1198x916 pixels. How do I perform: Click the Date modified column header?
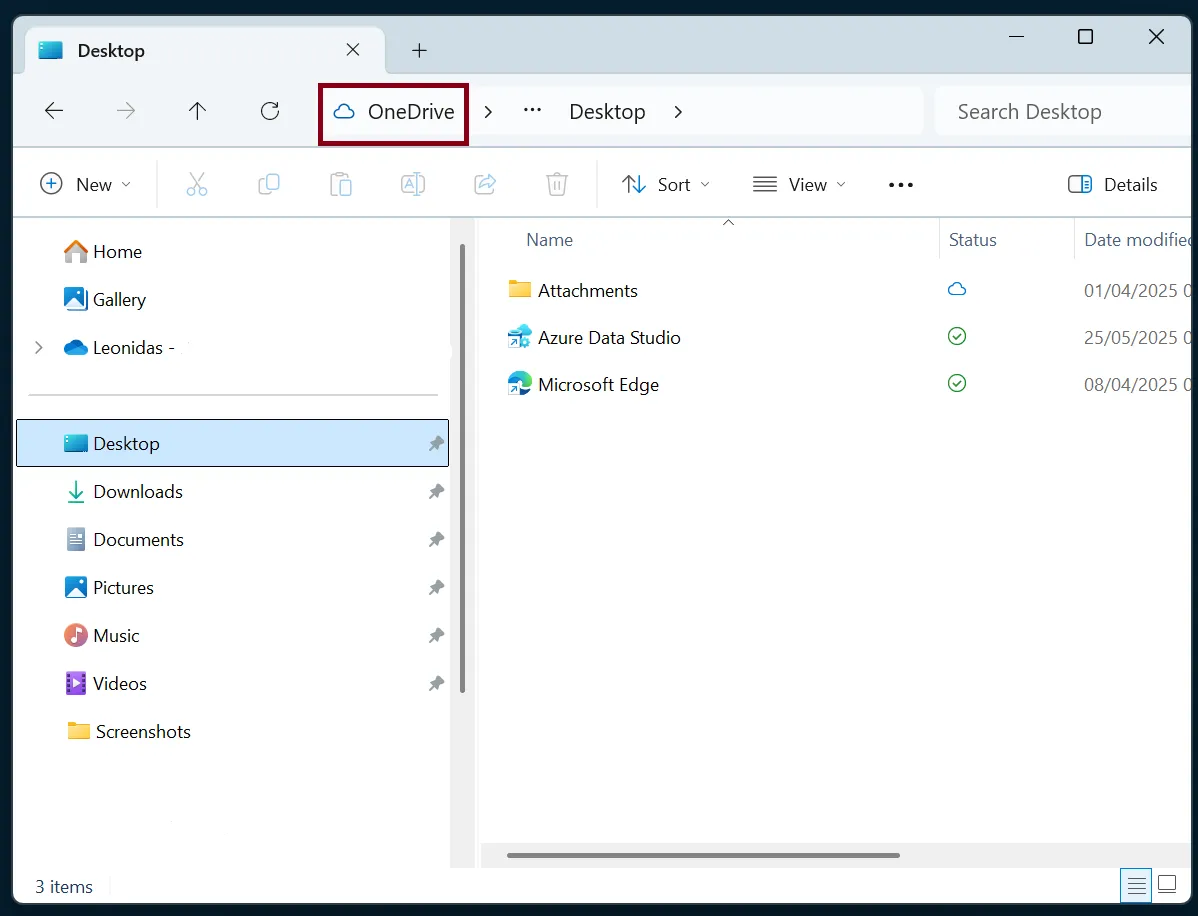[1137, 240]
